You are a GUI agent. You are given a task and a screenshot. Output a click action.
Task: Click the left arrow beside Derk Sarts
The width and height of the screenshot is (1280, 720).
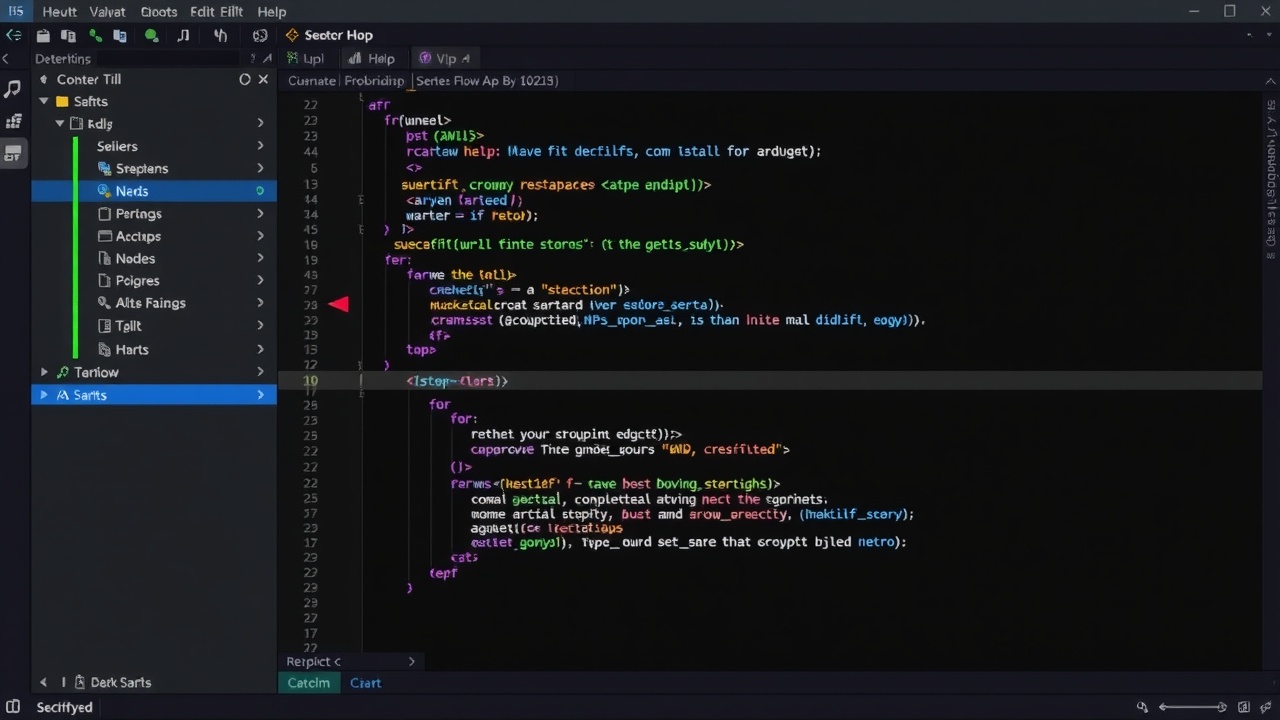point(44,682)
